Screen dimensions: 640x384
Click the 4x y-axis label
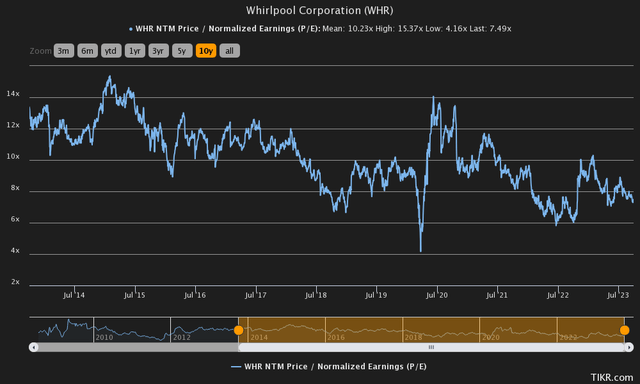pyautogui.click(x=15, y=251)
